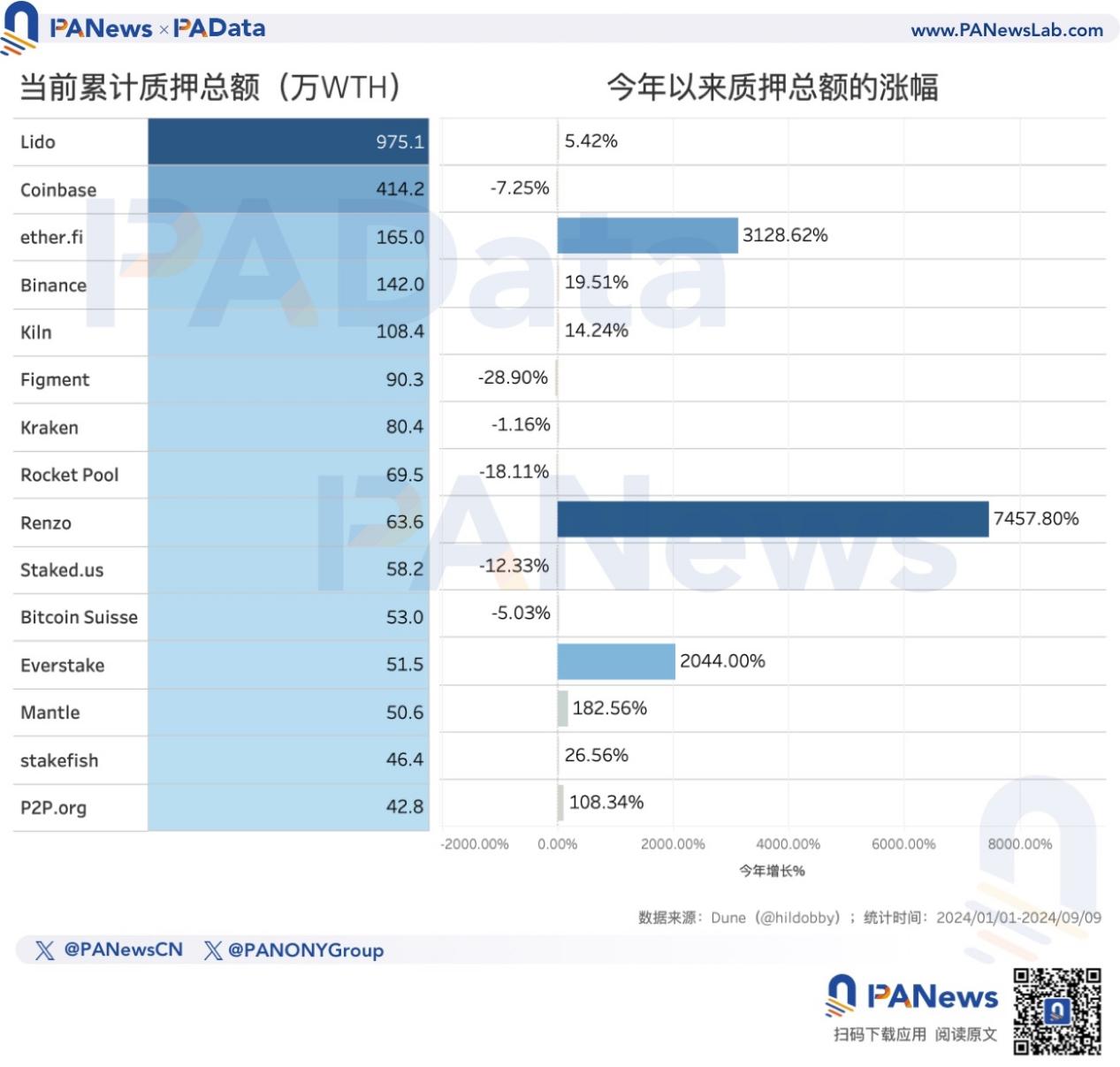1120x1067 pixels.
Task: Click the Binance 19.51% growth label
Action: [x=597, y=282]
